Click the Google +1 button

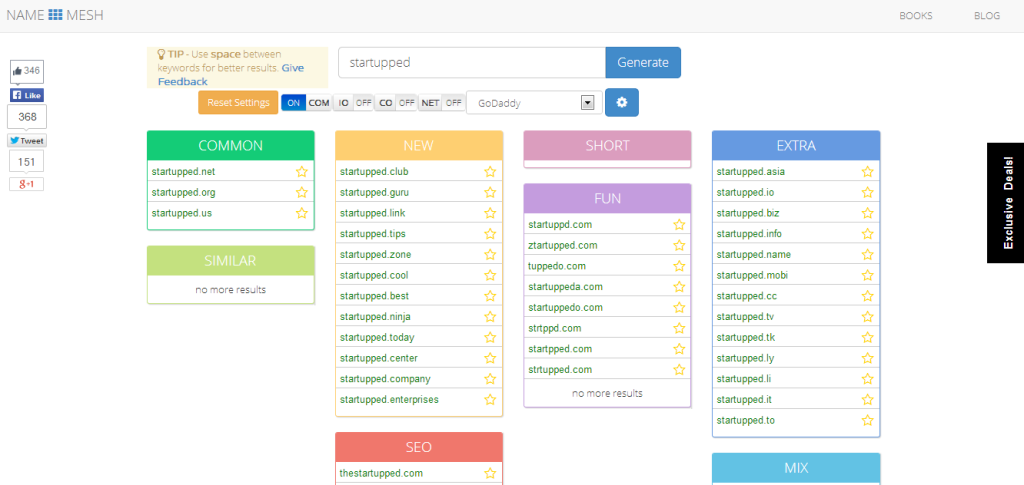click(x=27, y=184)
